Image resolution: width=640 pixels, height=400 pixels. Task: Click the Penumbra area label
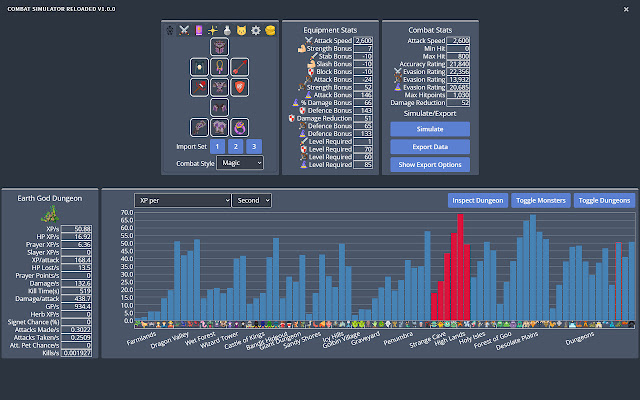click(x=398, y=339)
